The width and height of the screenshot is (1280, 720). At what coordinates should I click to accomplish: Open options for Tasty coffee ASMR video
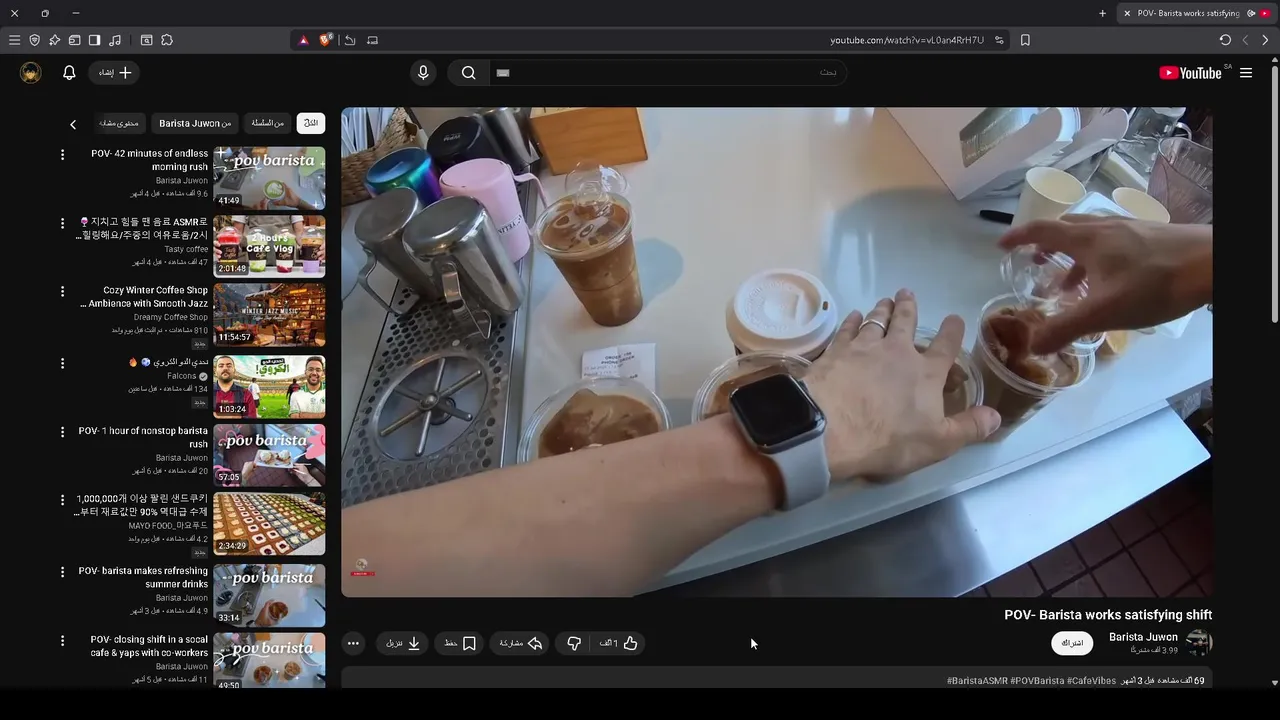62,223
